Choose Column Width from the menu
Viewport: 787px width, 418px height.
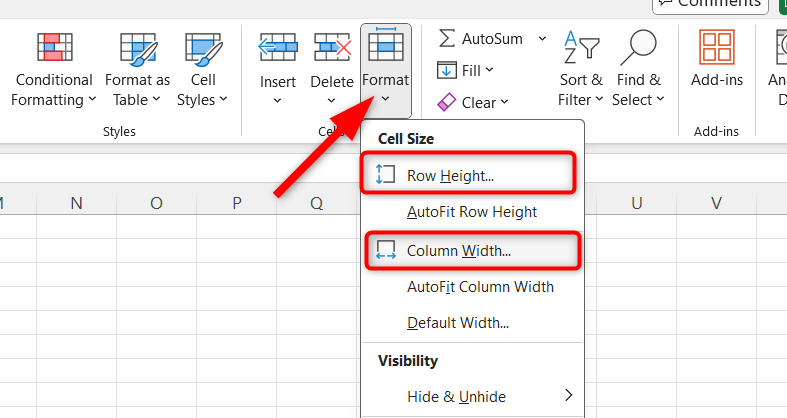click(x=459, y=251)
